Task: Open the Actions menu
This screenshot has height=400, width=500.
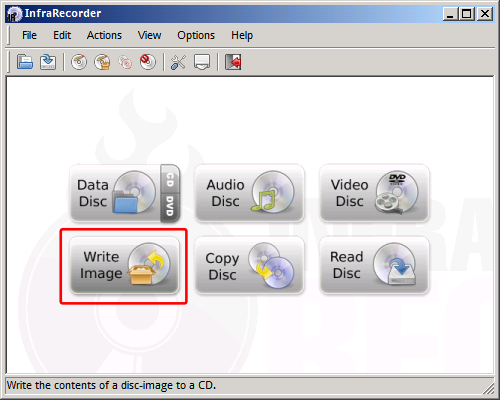Action: click(x=104, y=35)
